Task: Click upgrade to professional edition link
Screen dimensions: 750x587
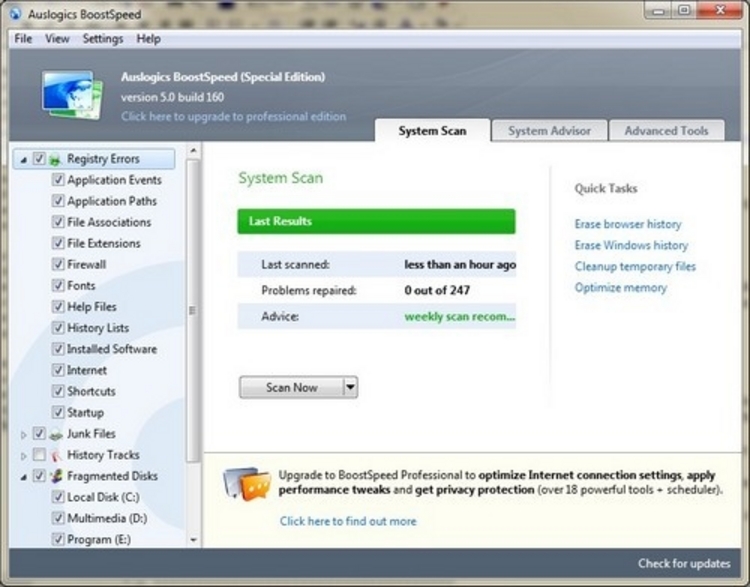Action: point(233,116)
